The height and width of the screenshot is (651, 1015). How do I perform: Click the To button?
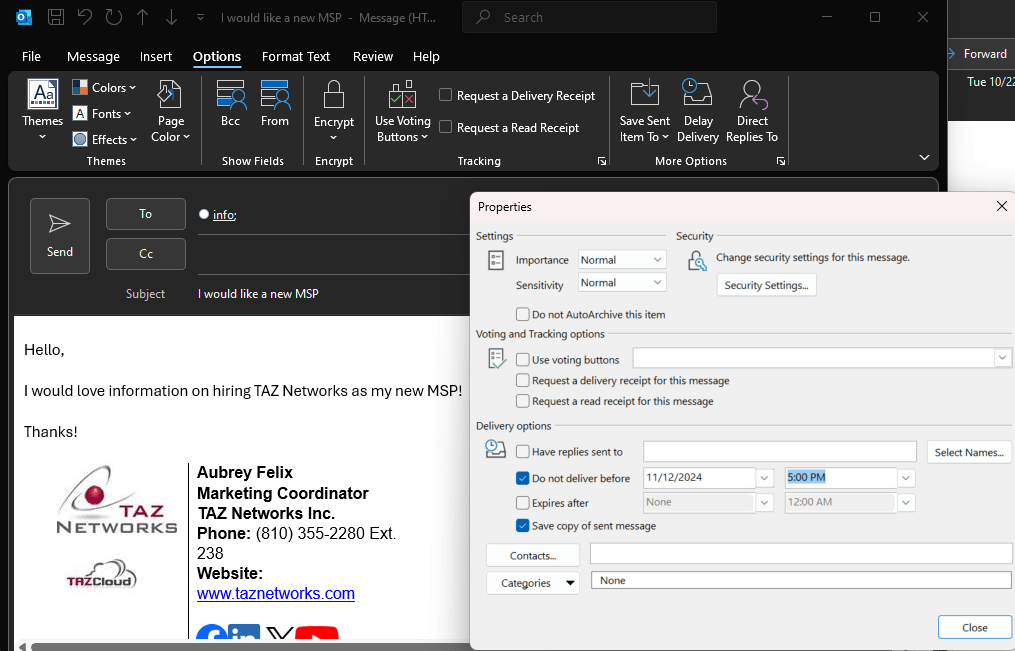click(x=146, y=214)
